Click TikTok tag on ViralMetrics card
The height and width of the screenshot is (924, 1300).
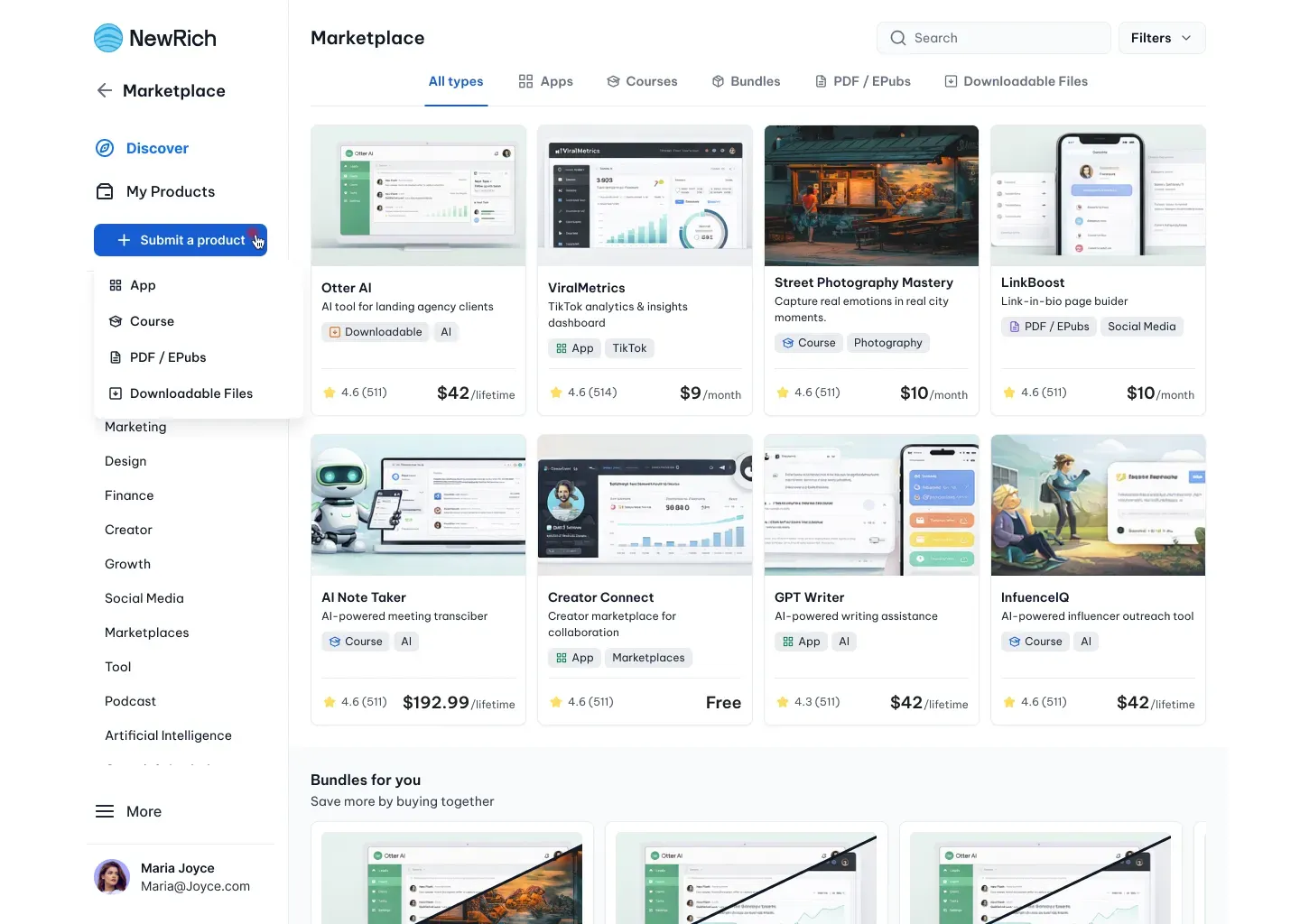pos(629,348)
